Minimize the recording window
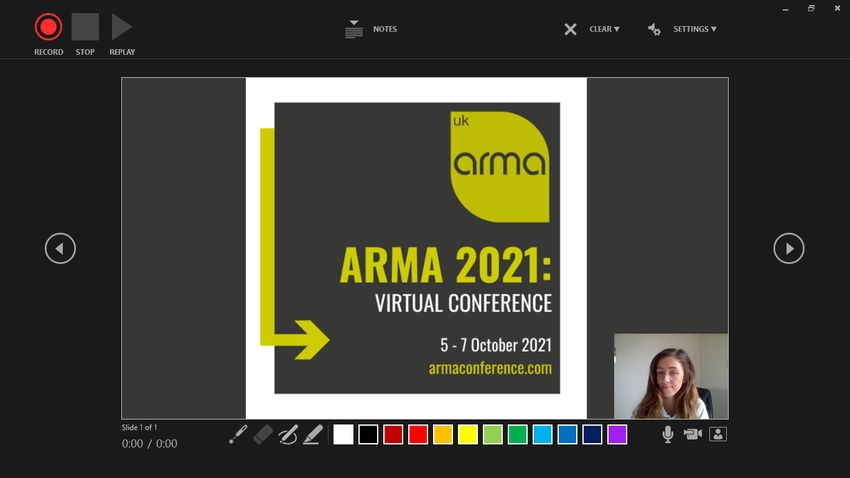This screenshot has height=478, width=850. coord(785,9)
